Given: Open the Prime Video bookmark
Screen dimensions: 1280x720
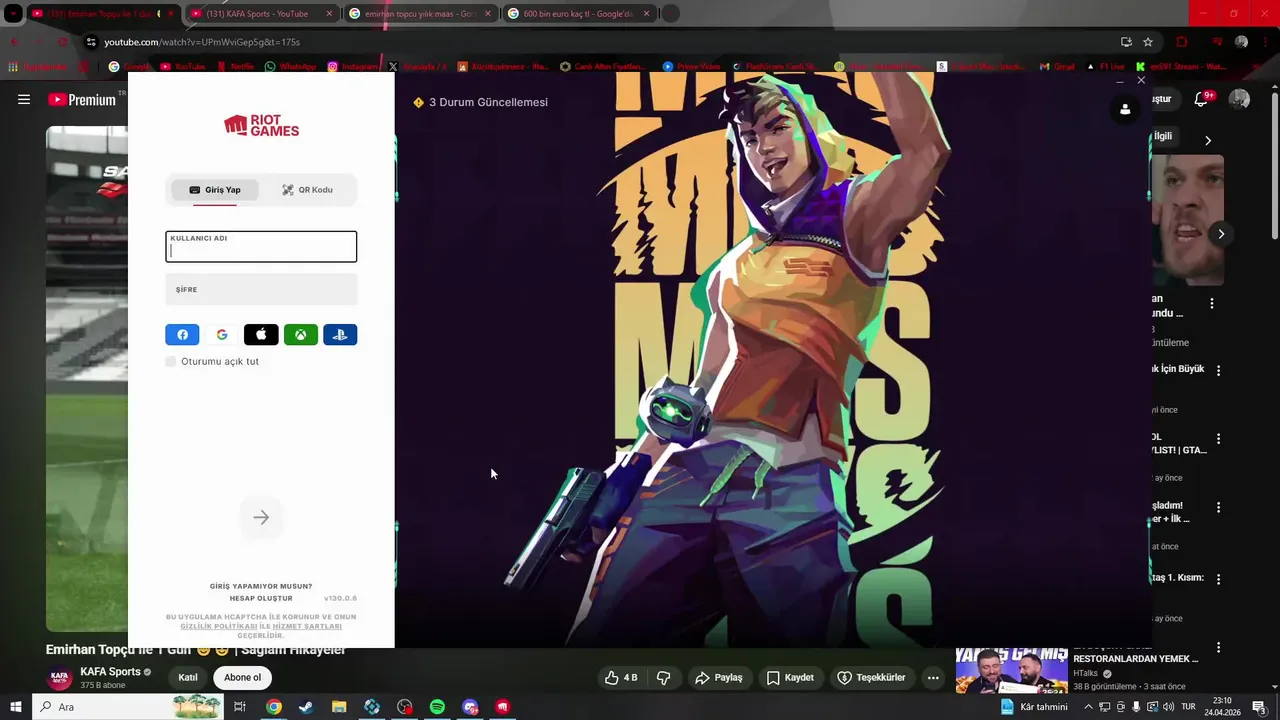Looking at the screenshot, I should [x=691, y=67].
